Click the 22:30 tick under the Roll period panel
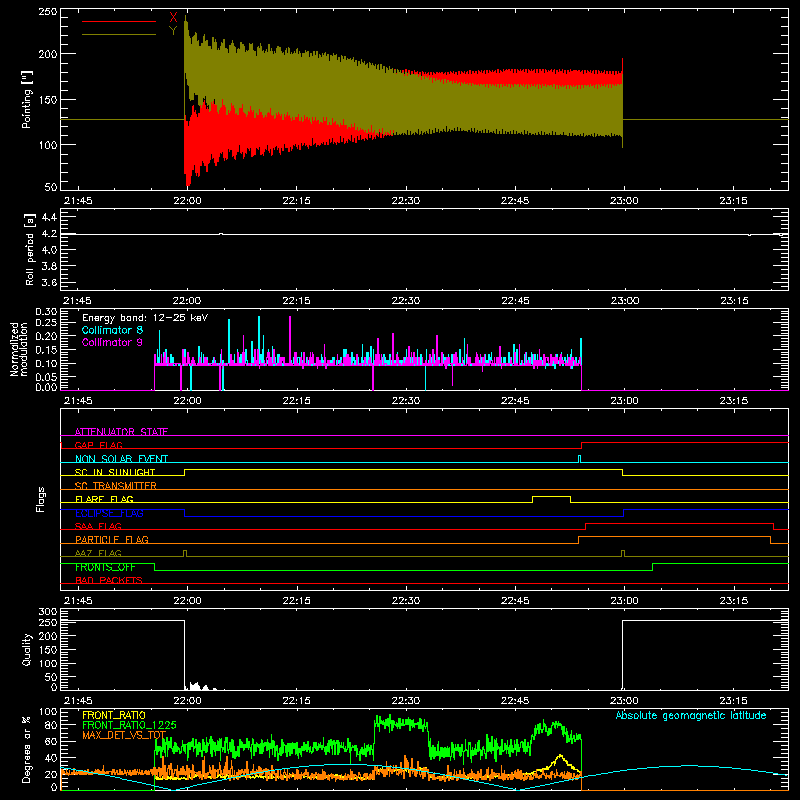This screenshot has height=800, width=800. point(406,301)
